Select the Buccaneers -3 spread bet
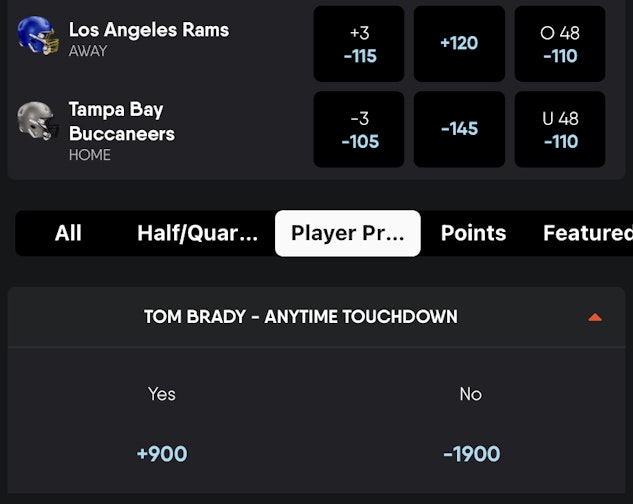Image resolution: width=633 pixels, height=504 pixels. [359, 130]
